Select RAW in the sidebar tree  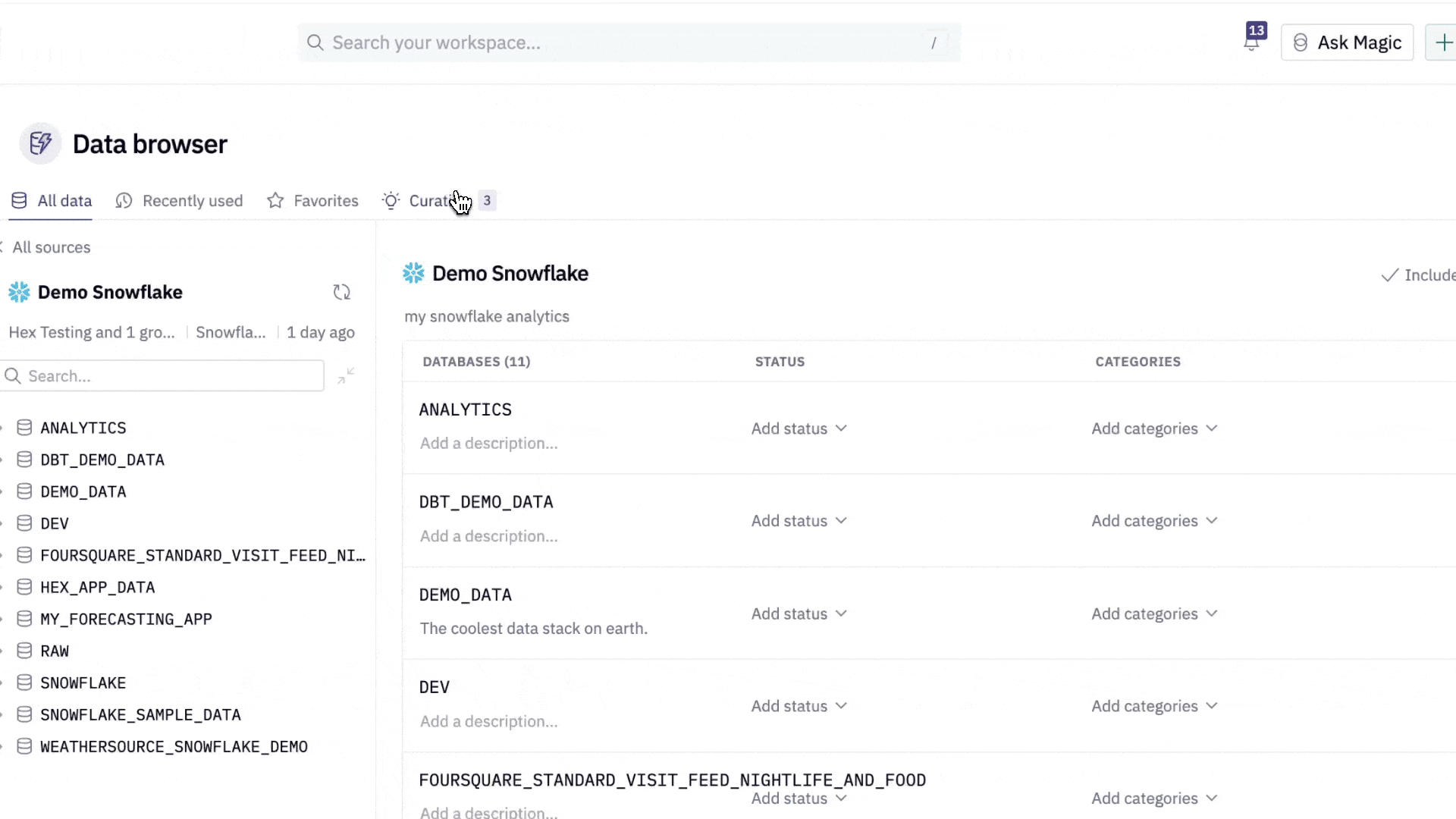[55, 651]
